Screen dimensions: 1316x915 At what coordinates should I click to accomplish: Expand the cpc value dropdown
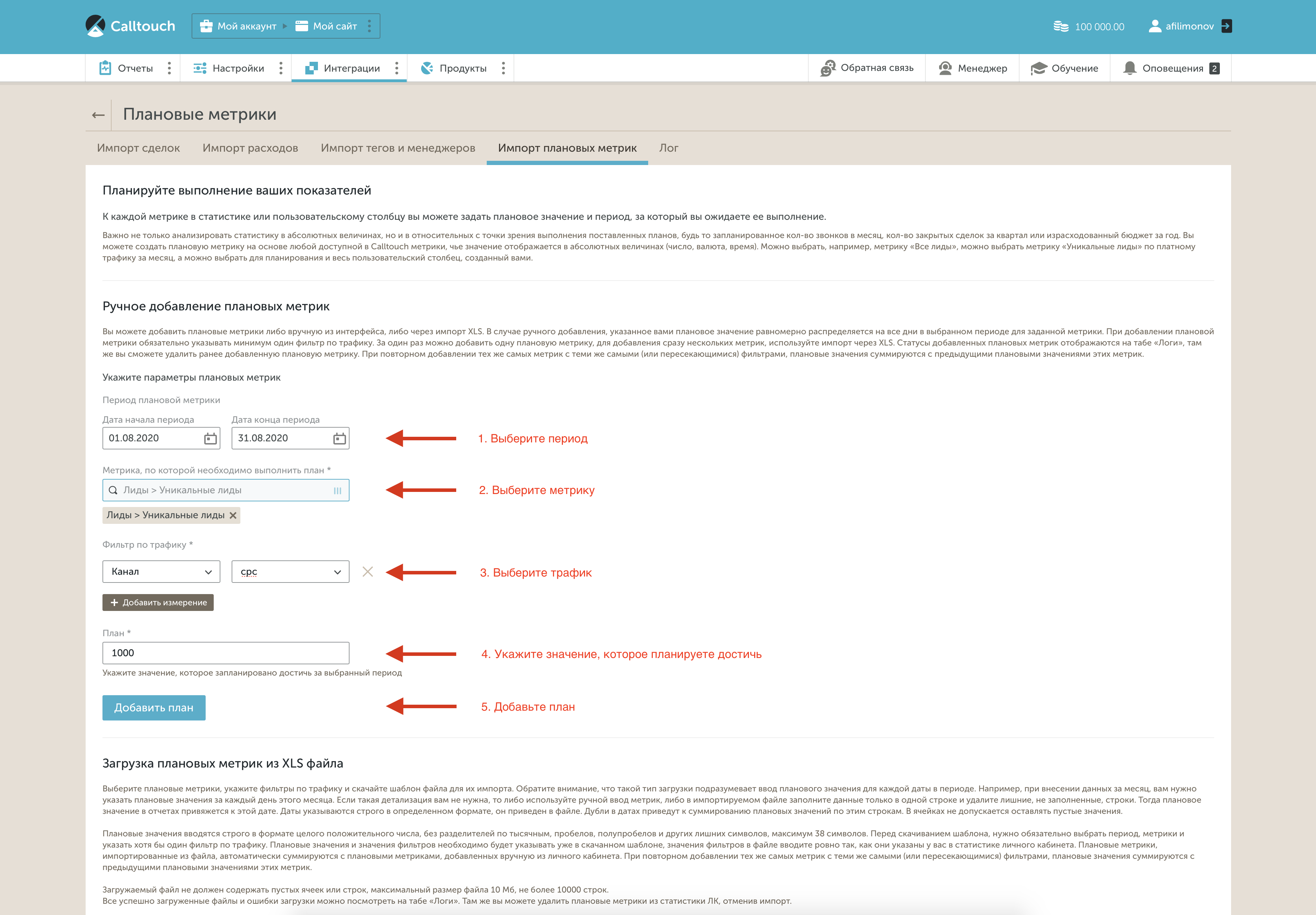(290, 572)
